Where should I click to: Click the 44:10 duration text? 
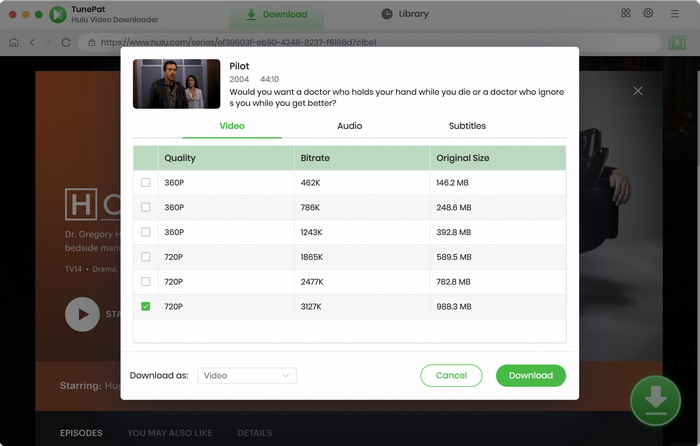[x=270, y=79]
